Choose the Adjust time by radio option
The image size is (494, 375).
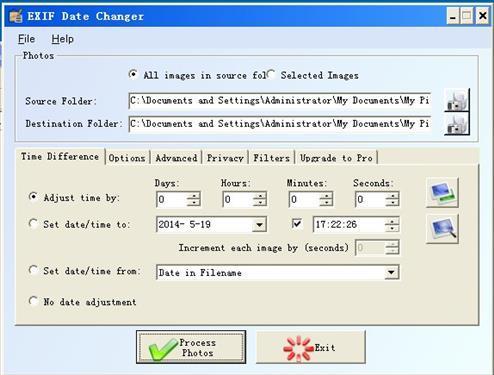click(33, 197)
